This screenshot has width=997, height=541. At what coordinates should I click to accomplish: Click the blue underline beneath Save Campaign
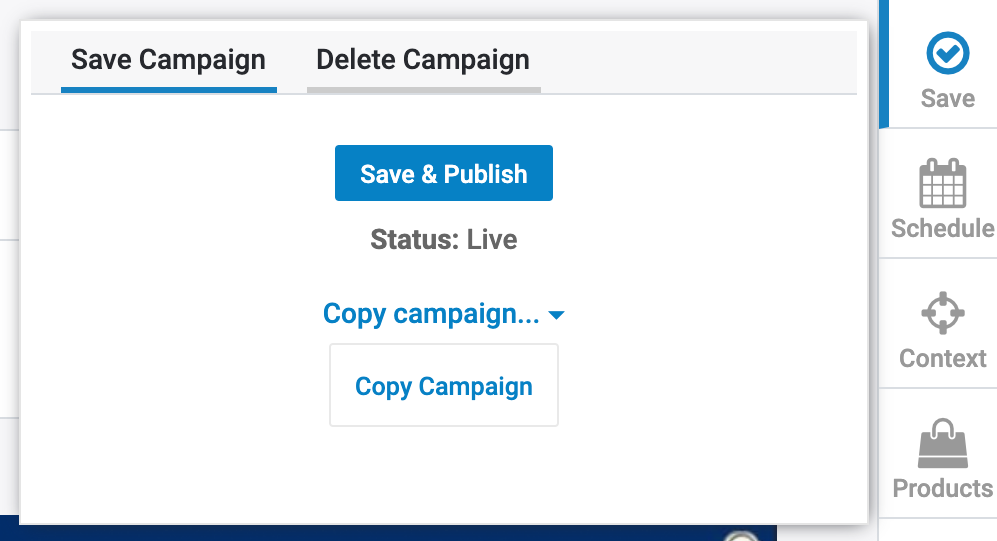point(168,90)
